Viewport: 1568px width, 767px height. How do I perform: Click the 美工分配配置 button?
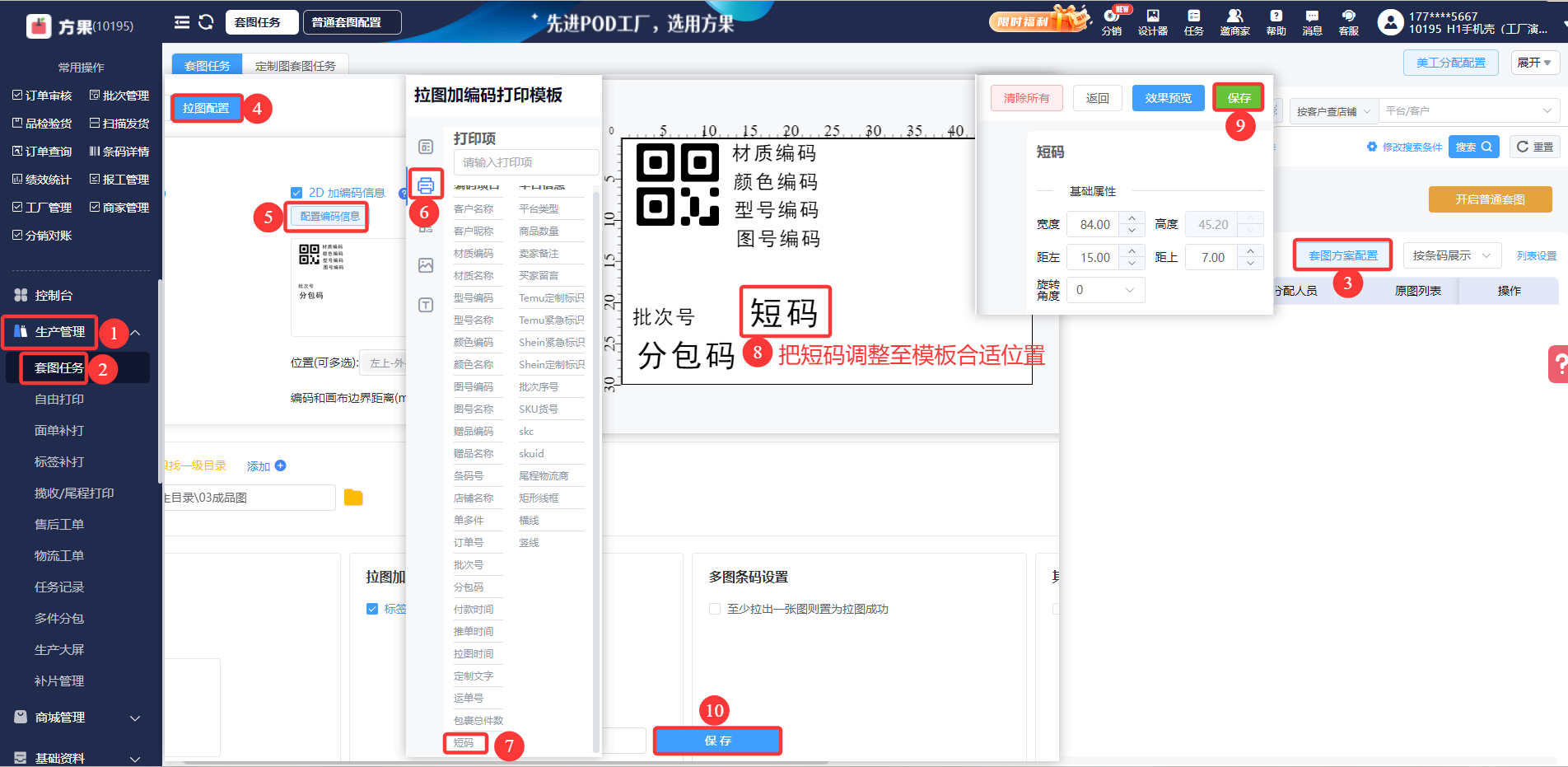click(1450, 63)
